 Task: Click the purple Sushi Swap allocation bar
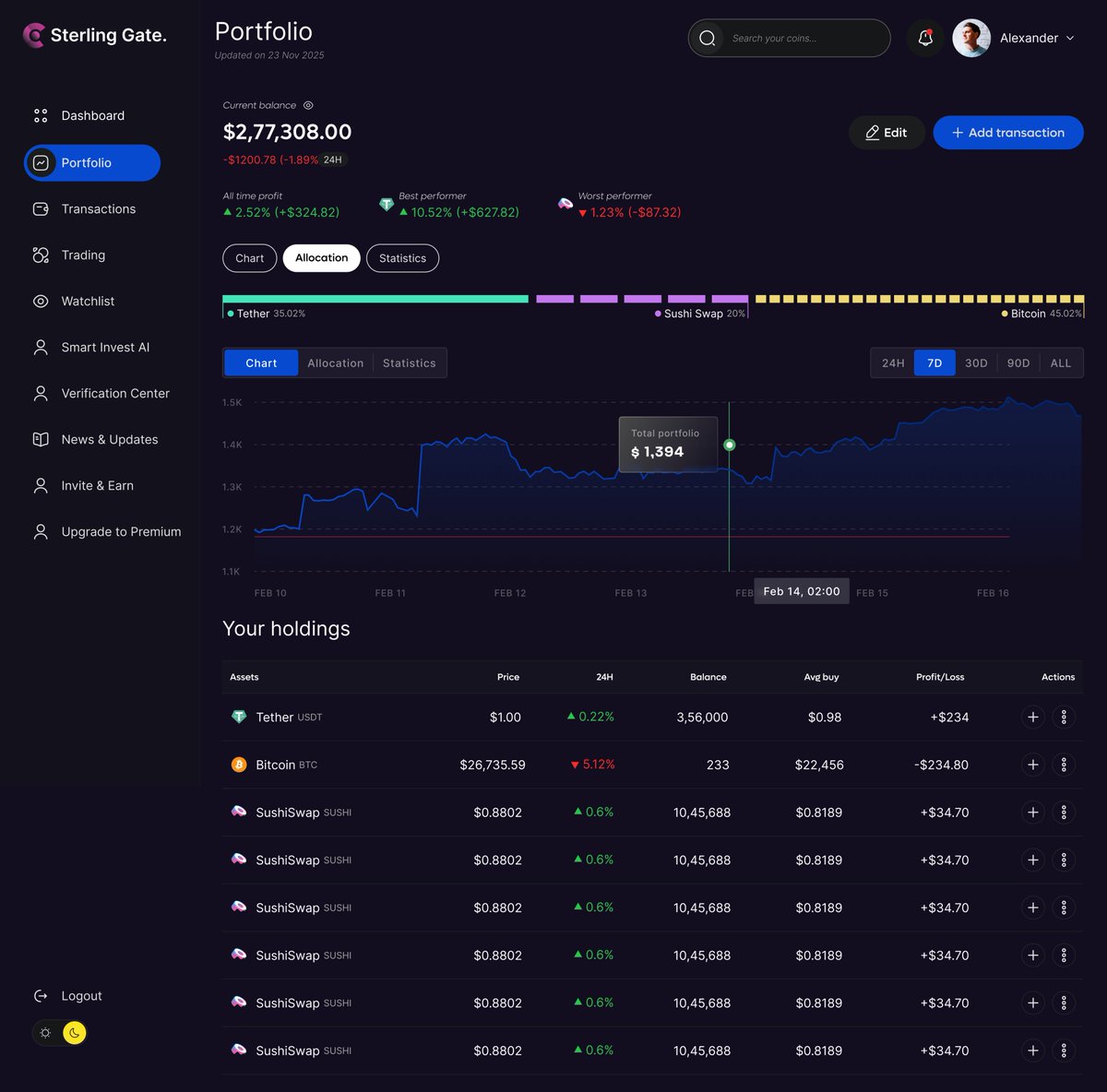click(x=642, y=299)
